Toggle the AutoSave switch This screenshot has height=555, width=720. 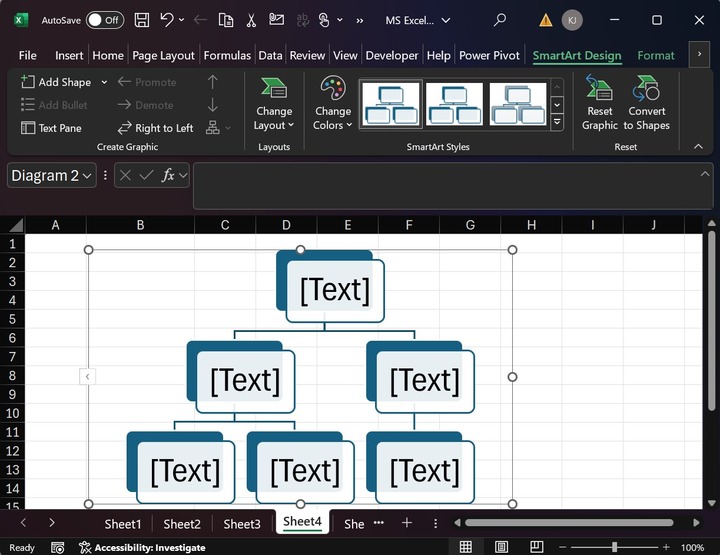[x=104, y=19]
